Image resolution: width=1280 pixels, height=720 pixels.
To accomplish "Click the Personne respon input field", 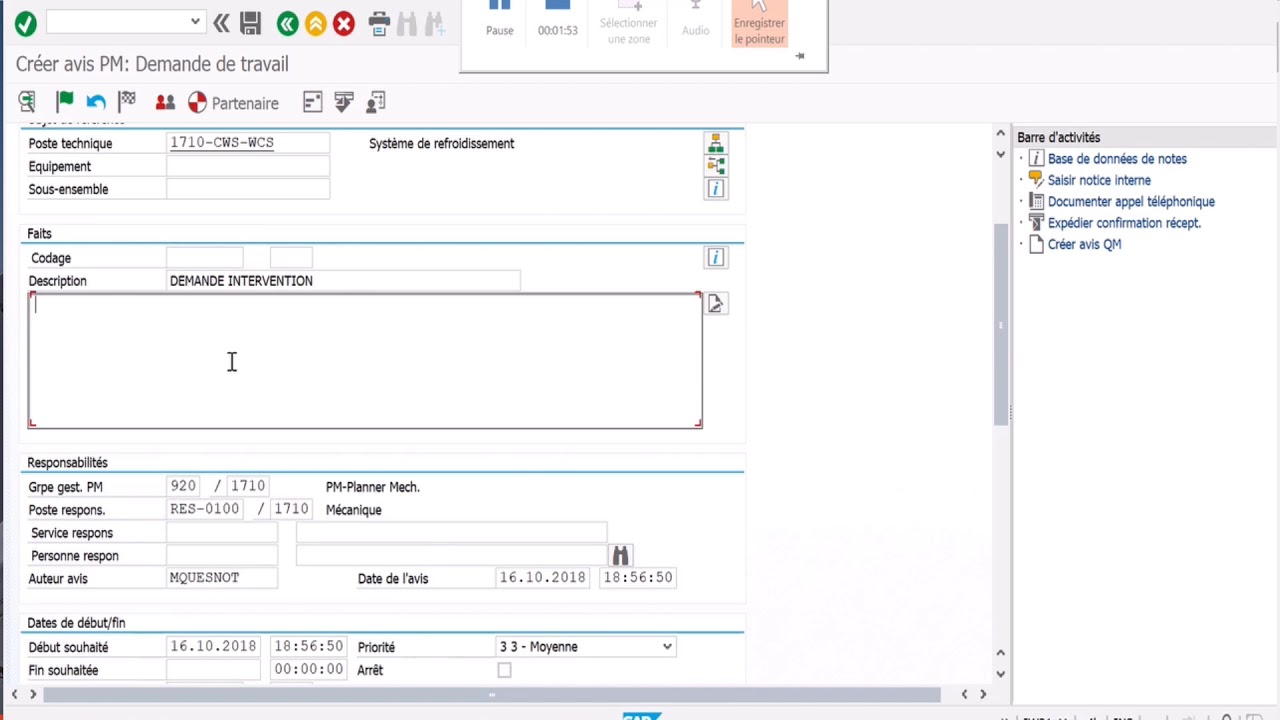I will pyautogui.click(x=222, y=556).
